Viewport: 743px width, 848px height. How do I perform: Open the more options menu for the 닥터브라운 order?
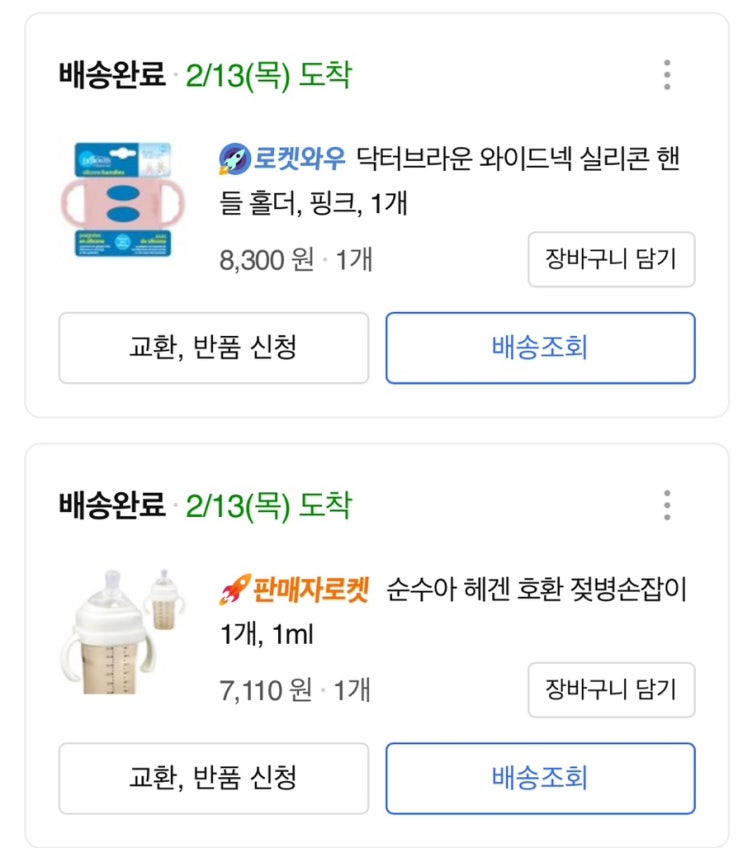coord(667,75)
